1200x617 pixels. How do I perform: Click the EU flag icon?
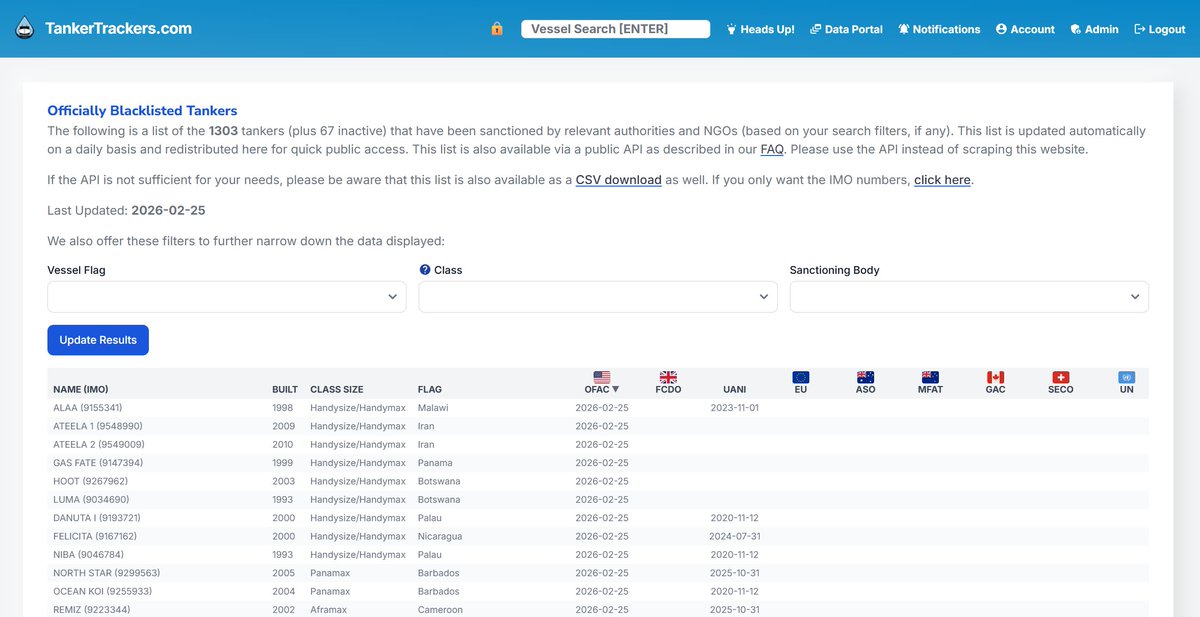point(800,377)
